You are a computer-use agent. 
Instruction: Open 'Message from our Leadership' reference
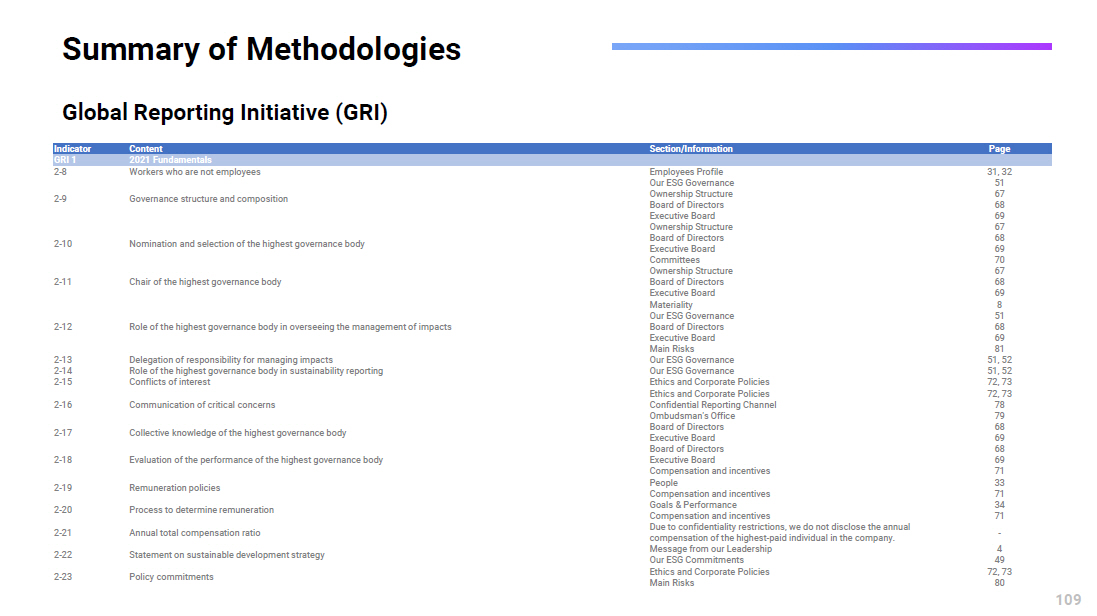point(710,549)
